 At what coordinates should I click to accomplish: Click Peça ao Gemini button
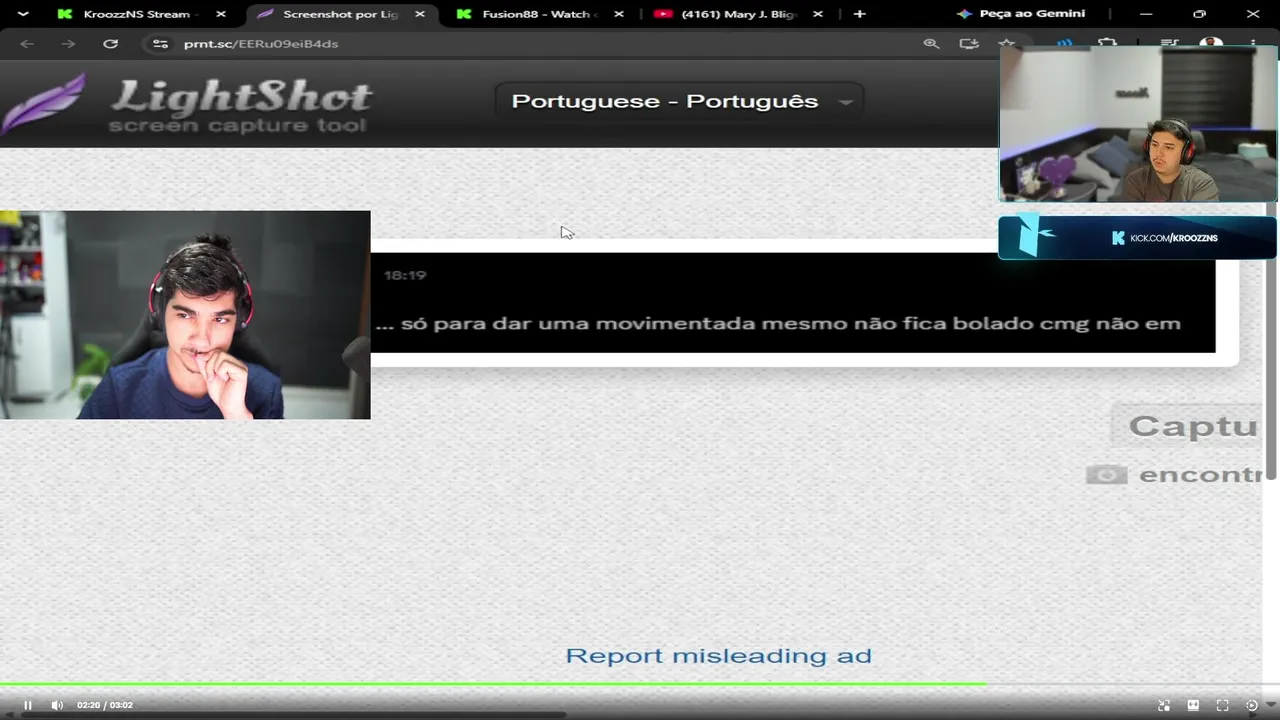tap(1021, 14)
